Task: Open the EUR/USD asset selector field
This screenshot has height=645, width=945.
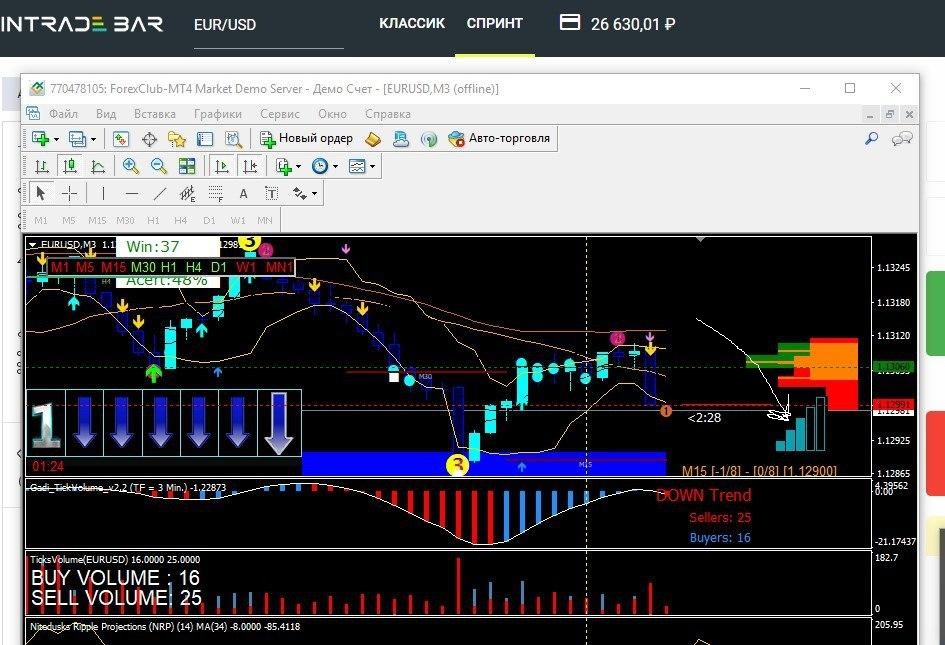Action: tap(268, 25)
